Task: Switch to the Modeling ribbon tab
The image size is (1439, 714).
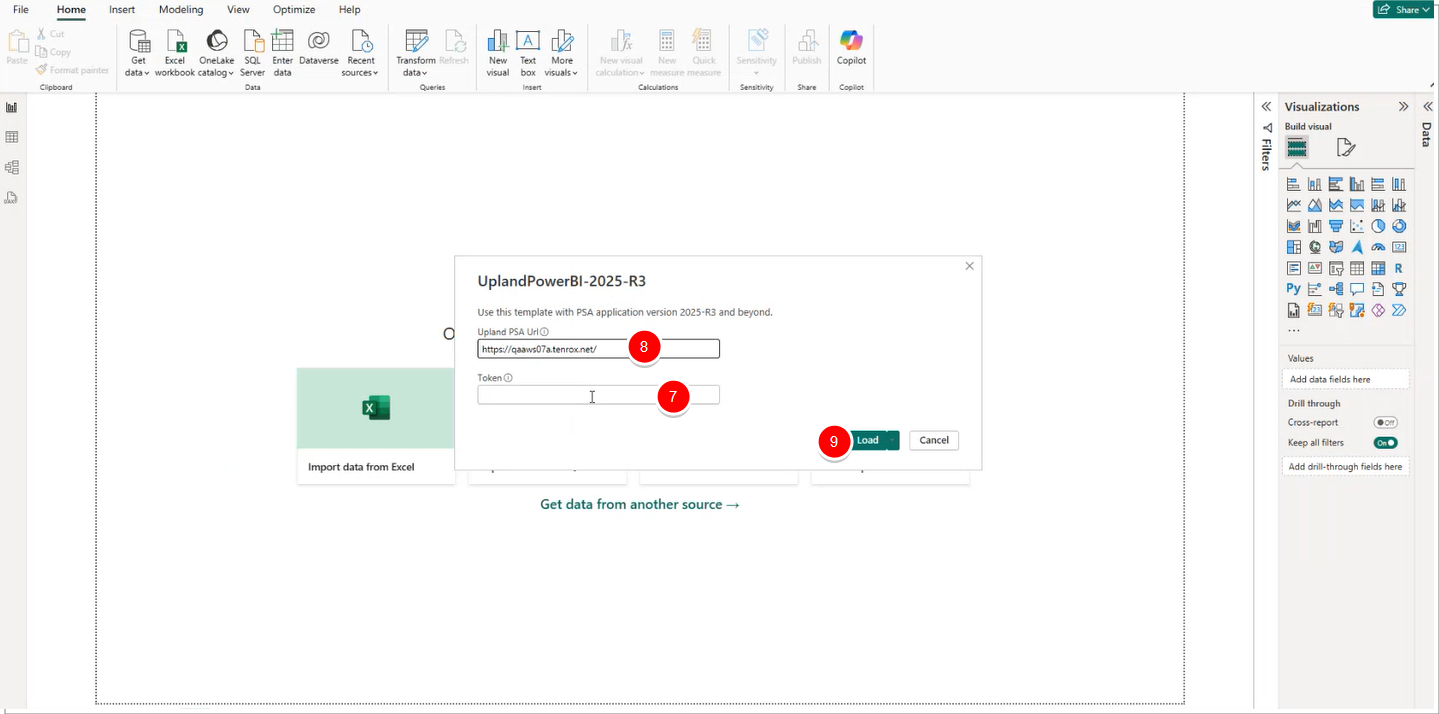Action: [180, 10]
